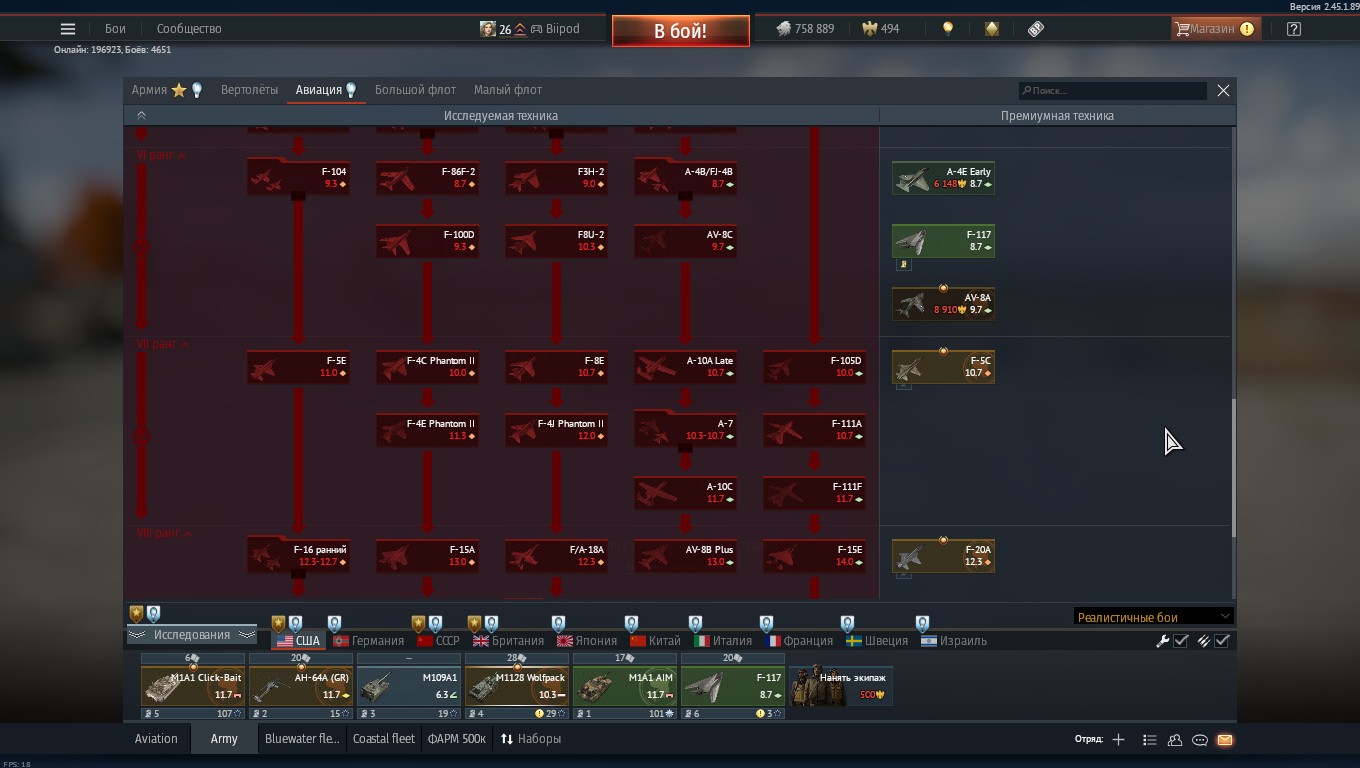Select Япония nation tab
1360x768 pixels.
(587, 641)
